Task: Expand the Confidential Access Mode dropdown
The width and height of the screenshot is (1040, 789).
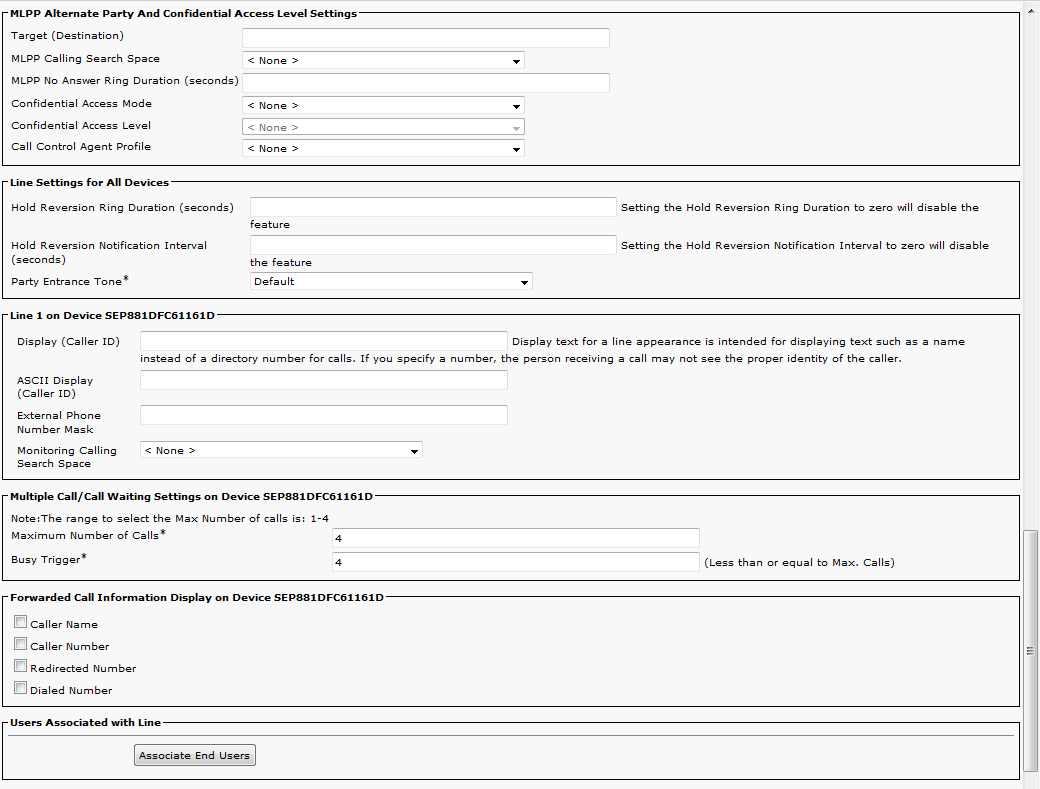Action: click(383, 106)
